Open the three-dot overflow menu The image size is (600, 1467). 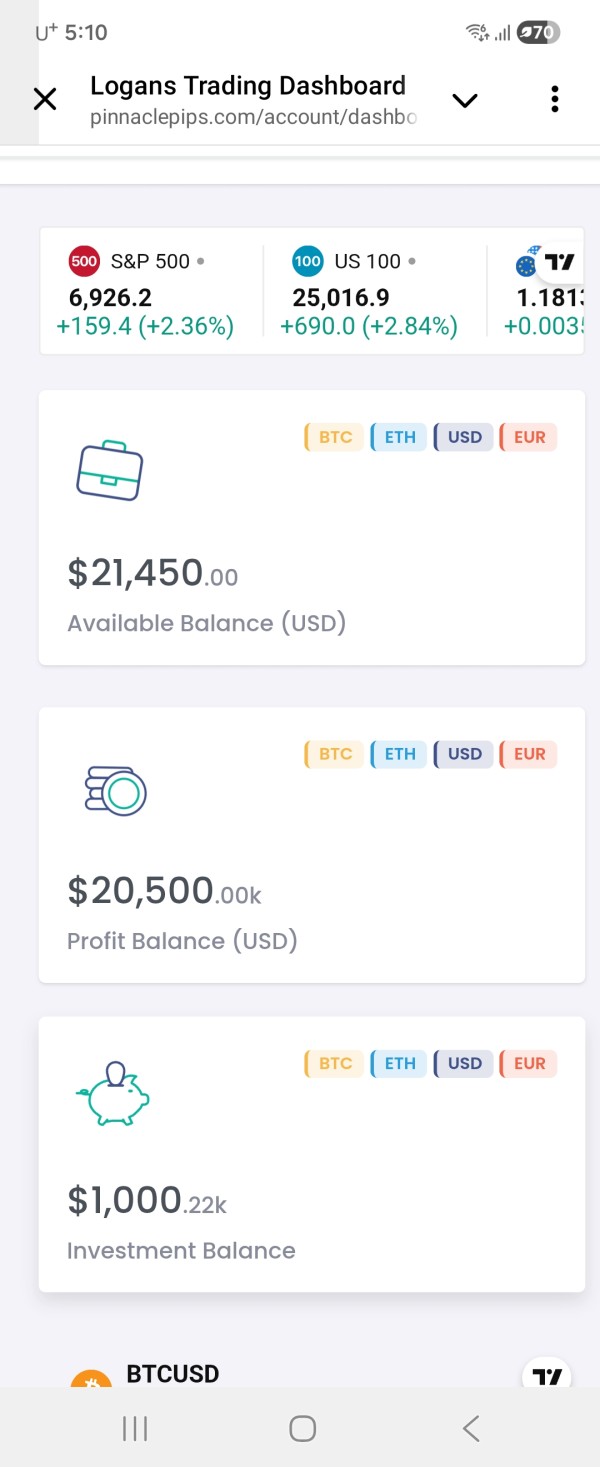[555, 99]
